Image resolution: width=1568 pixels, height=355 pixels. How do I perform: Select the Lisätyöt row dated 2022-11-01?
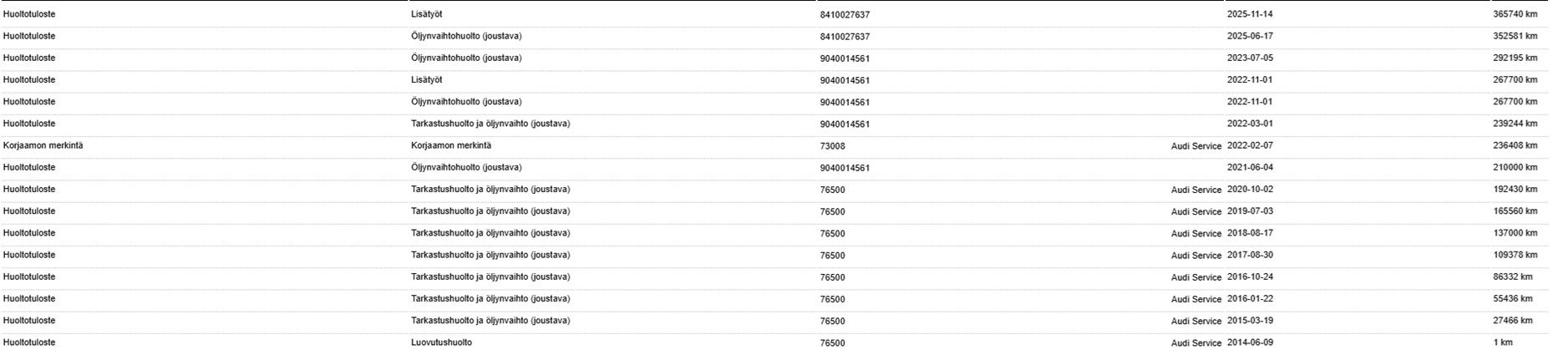(x=774, y=80)
